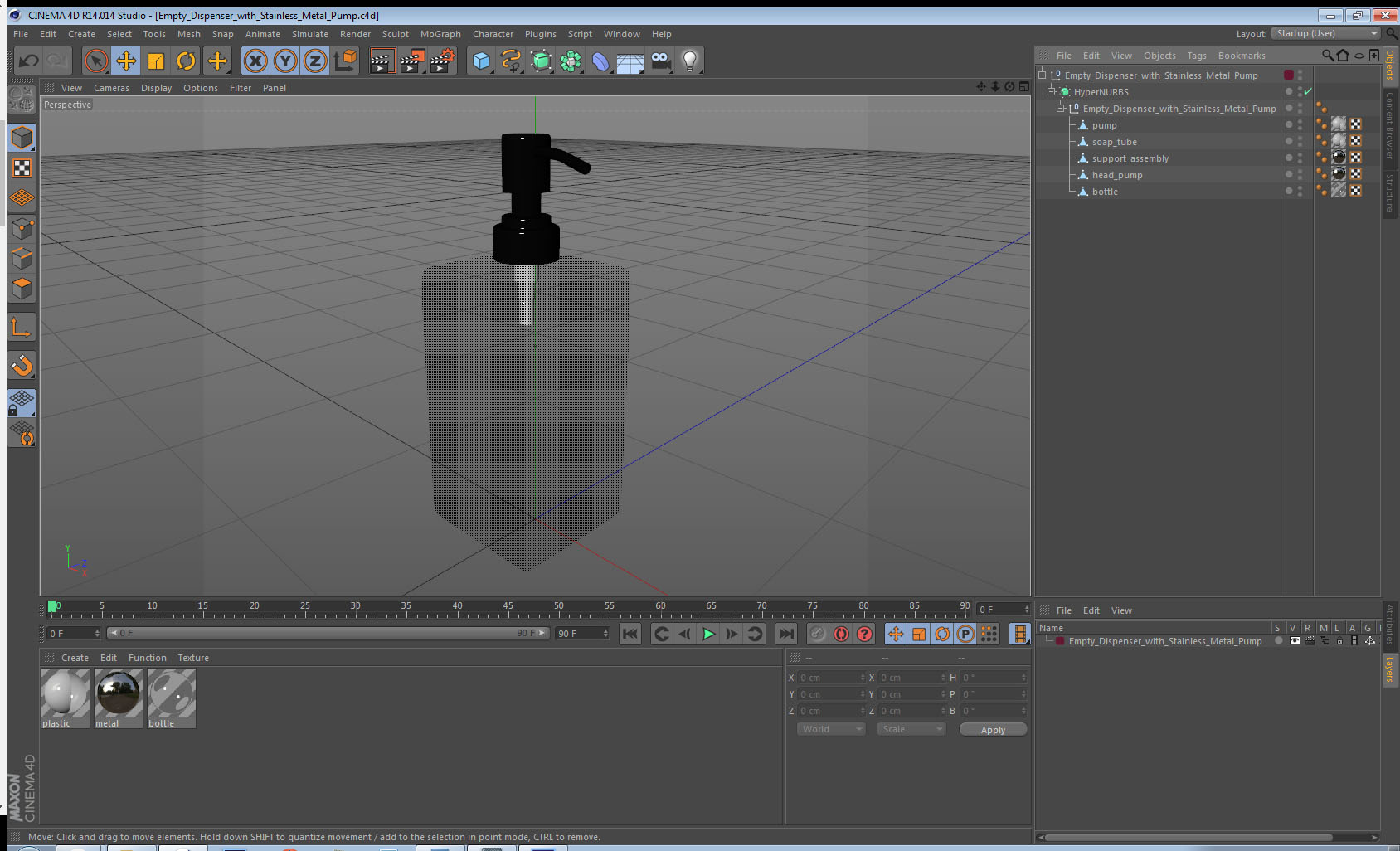Open the floor environment objects icon
This screenshot has width=1400, height=851.
(x=630, y=61)
